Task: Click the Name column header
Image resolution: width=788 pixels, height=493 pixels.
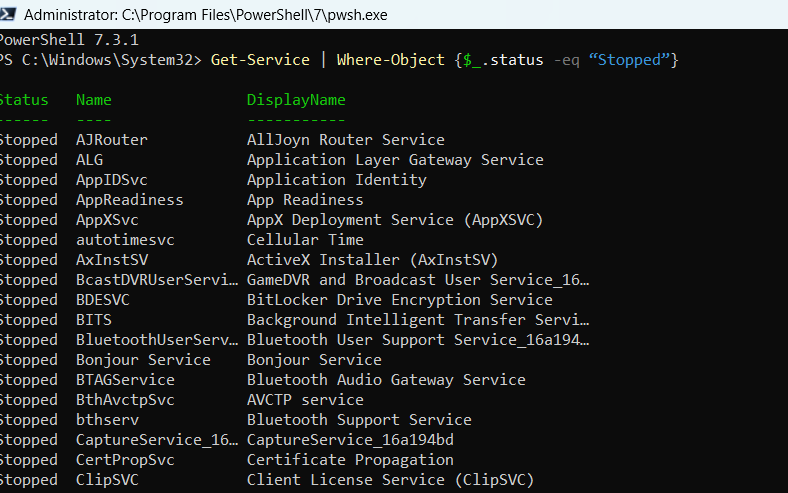Action: point(94,100)
